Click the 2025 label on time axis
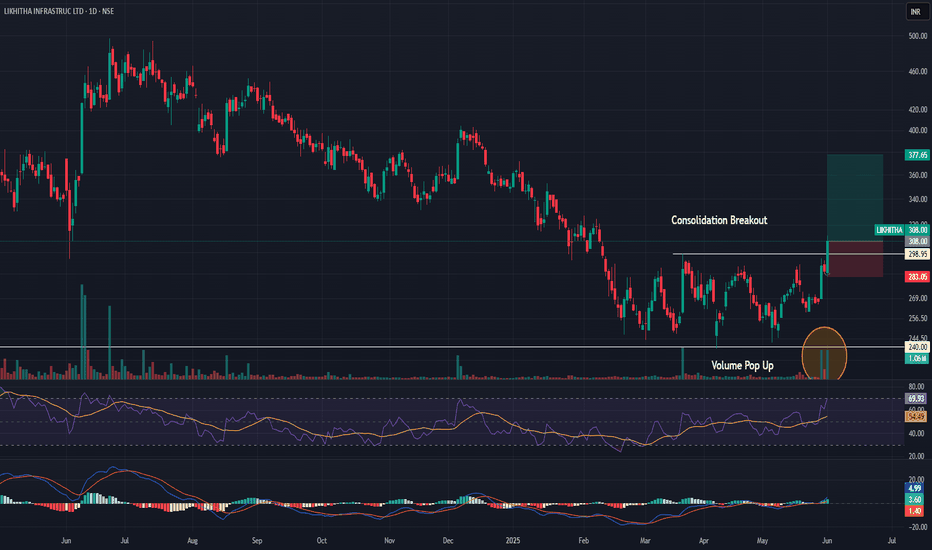 (513, 541)
